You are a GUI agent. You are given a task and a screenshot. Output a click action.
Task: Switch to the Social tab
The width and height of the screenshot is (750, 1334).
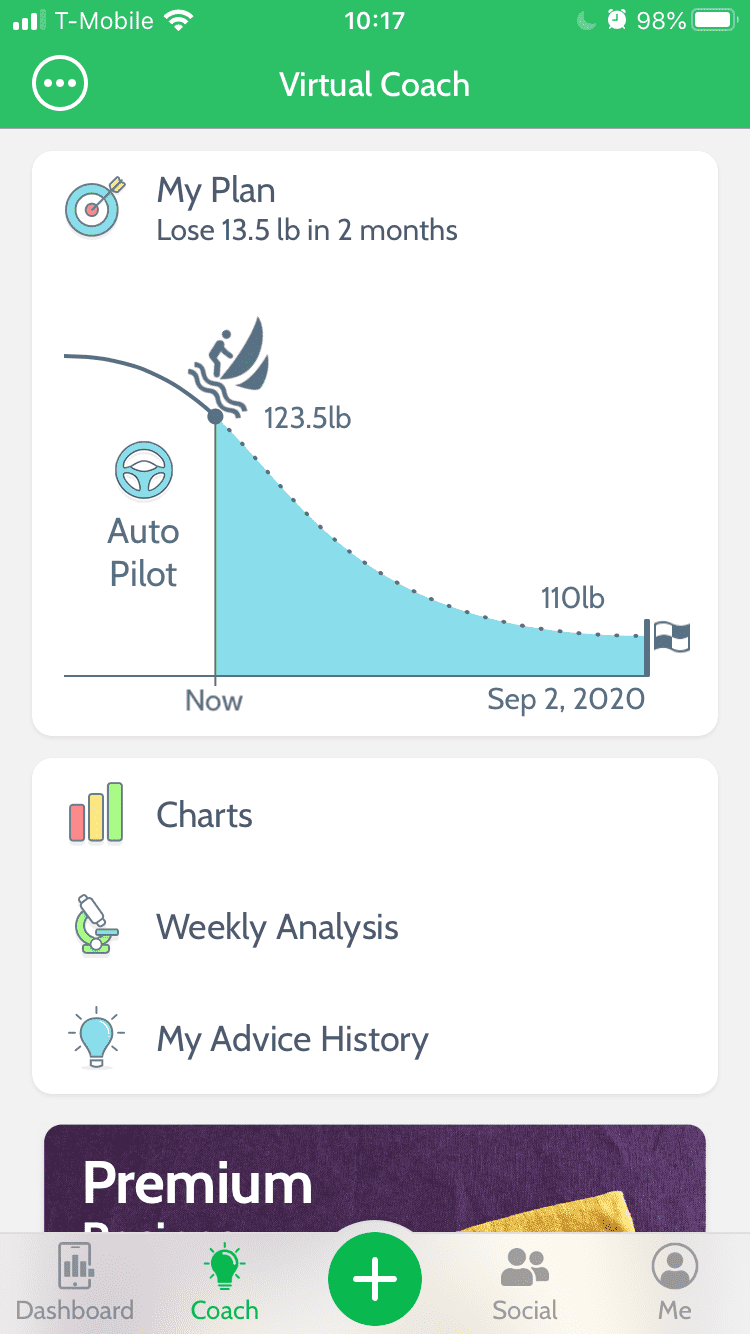coord(525,1282)
